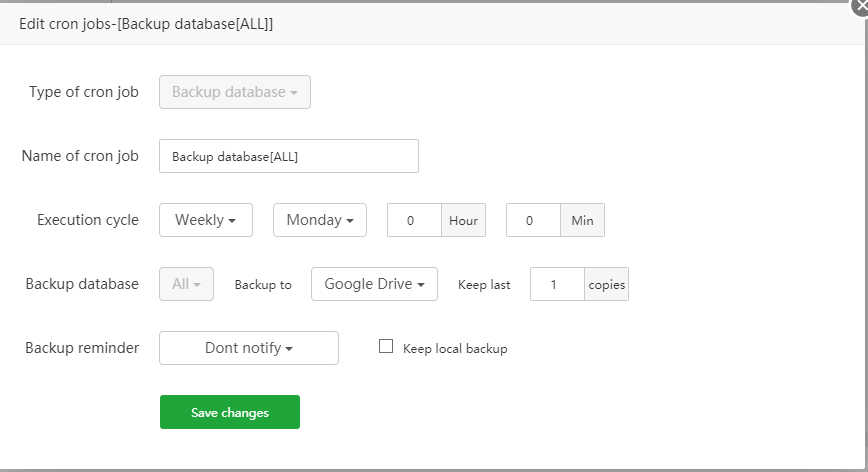This screenshot has height=472, width=868.
Task: Open the Monday weekday dropdown
Action: [x=320, y=220]
